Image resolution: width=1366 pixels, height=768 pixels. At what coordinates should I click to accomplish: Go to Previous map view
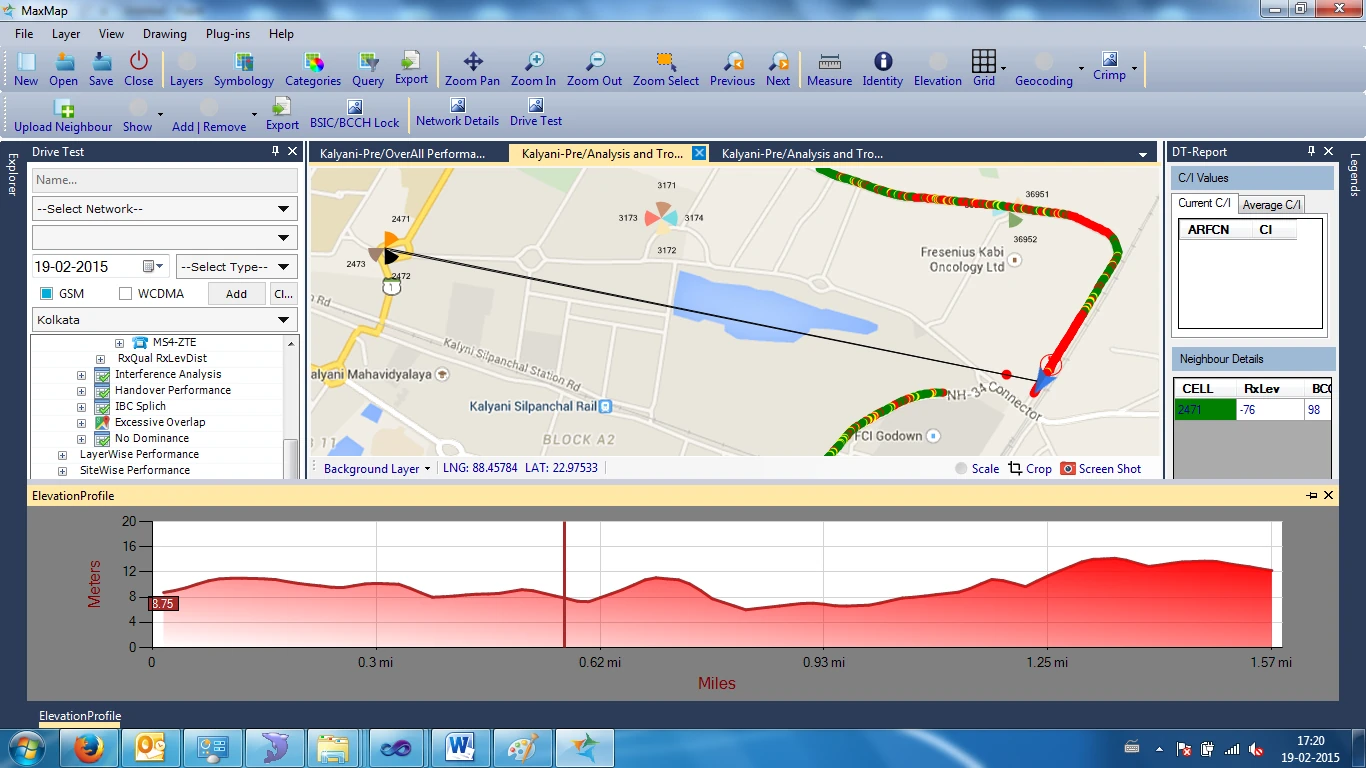point(732,69)
